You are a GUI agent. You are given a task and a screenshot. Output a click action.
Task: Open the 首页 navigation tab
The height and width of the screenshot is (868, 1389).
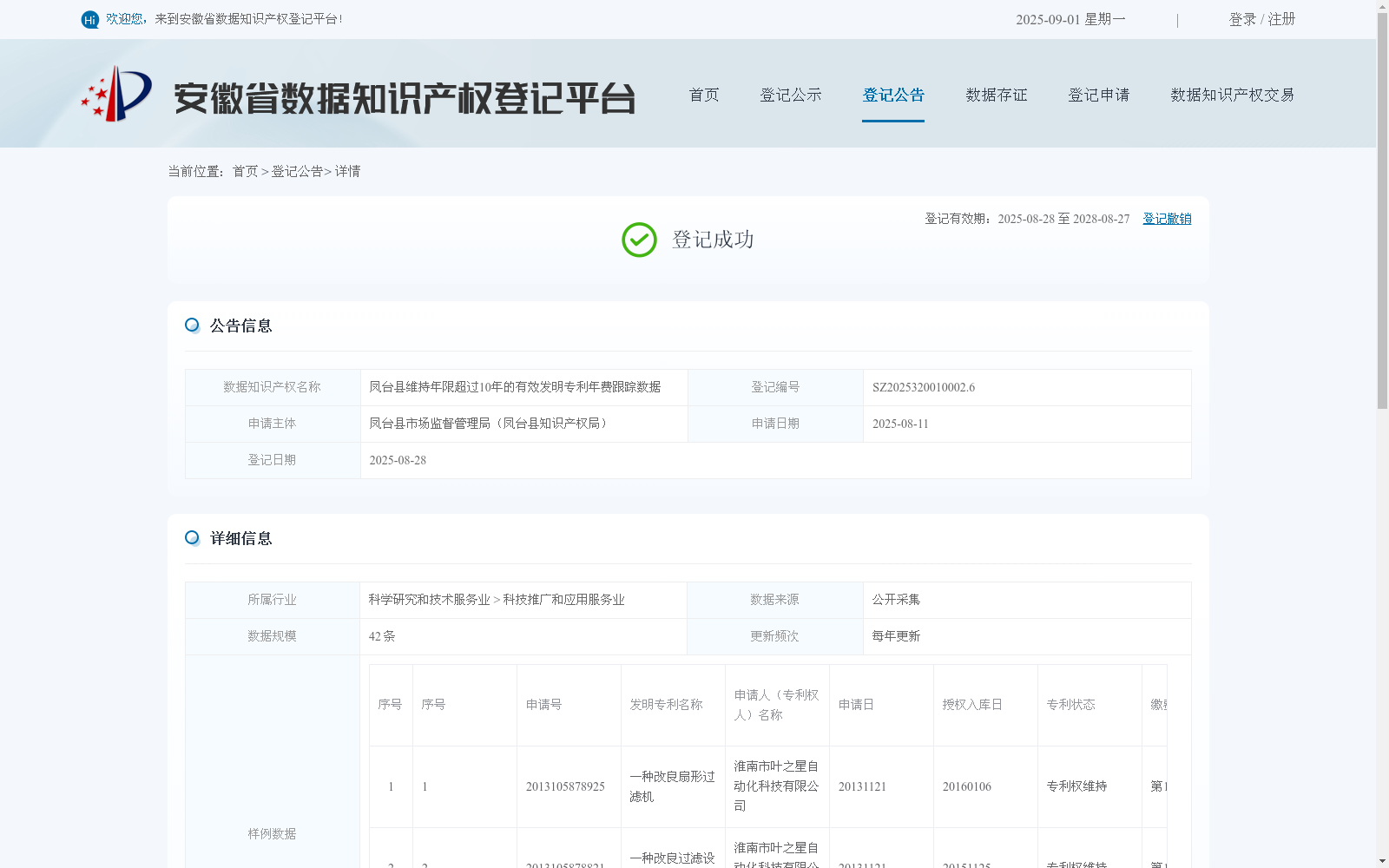coord(704,95)
